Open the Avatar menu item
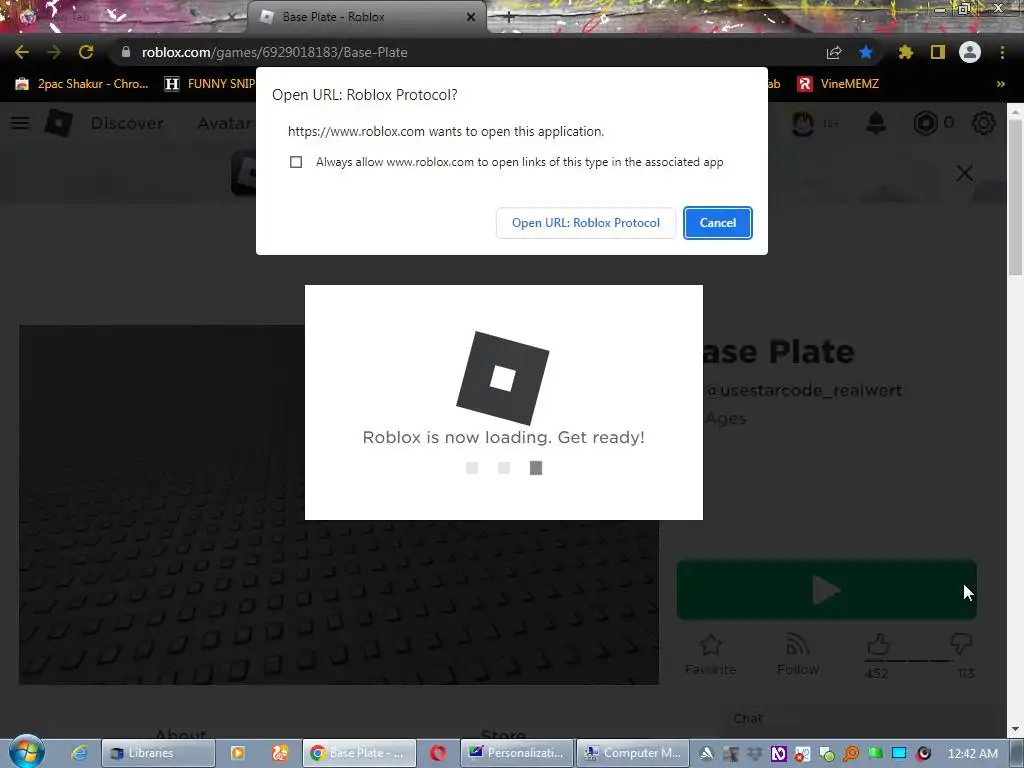The image size is (1024, 768). (224, 123)
